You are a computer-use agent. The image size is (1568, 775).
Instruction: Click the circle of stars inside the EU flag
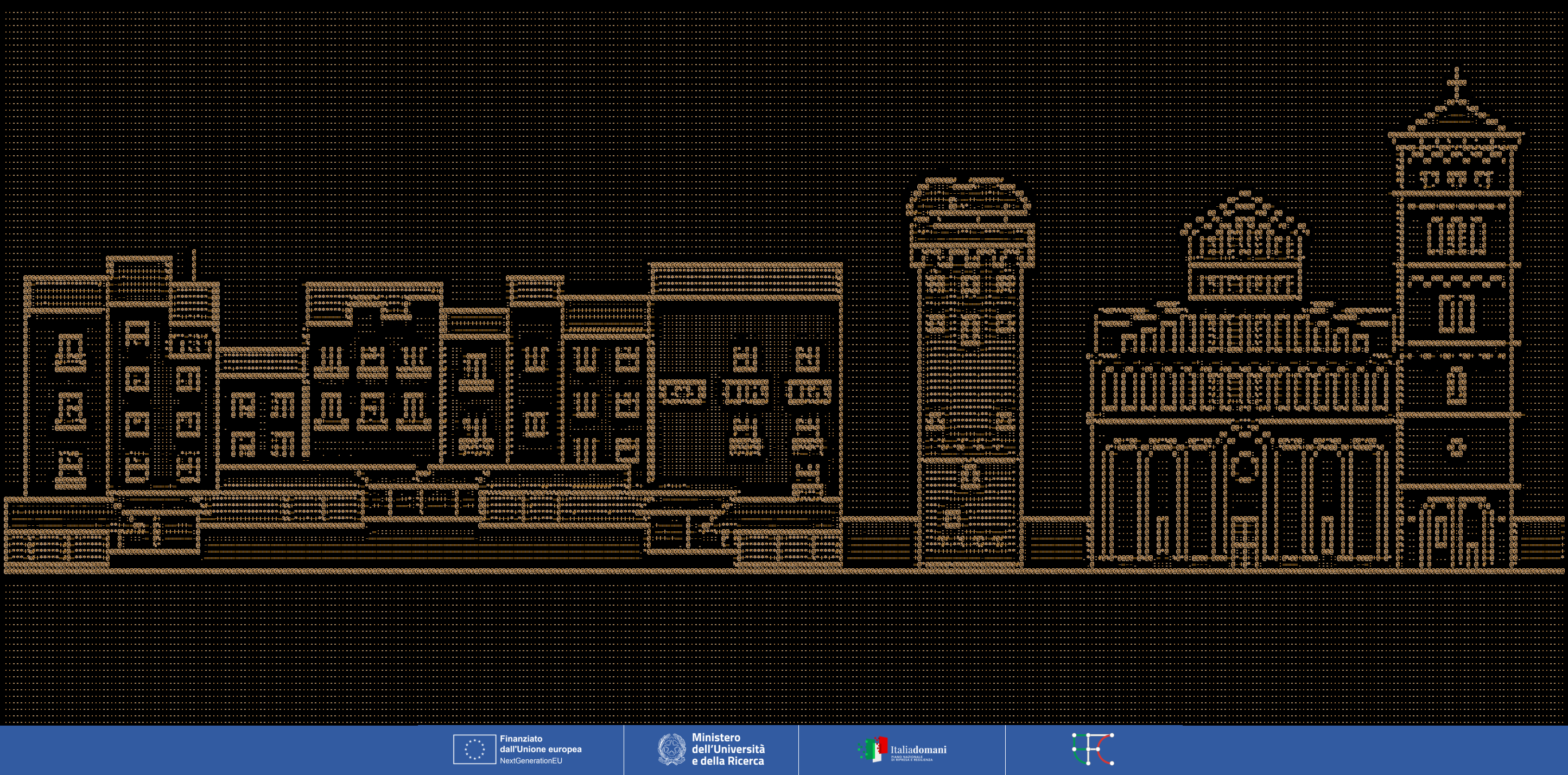pos(476,750)
